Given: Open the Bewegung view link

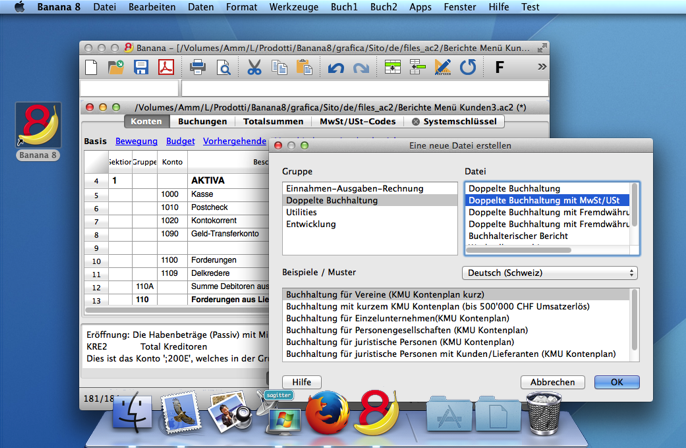Looking at the screenshot, I should click(x=136, y=141).
